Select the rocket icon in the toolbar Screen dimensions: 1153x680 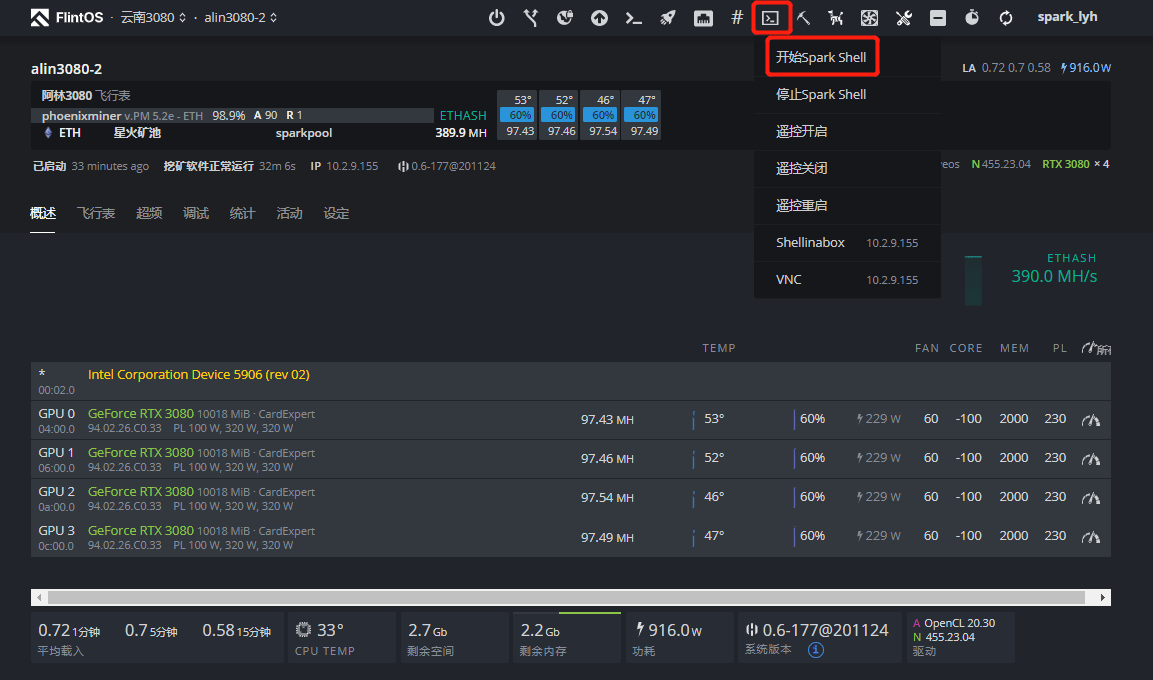pos(667,17)
